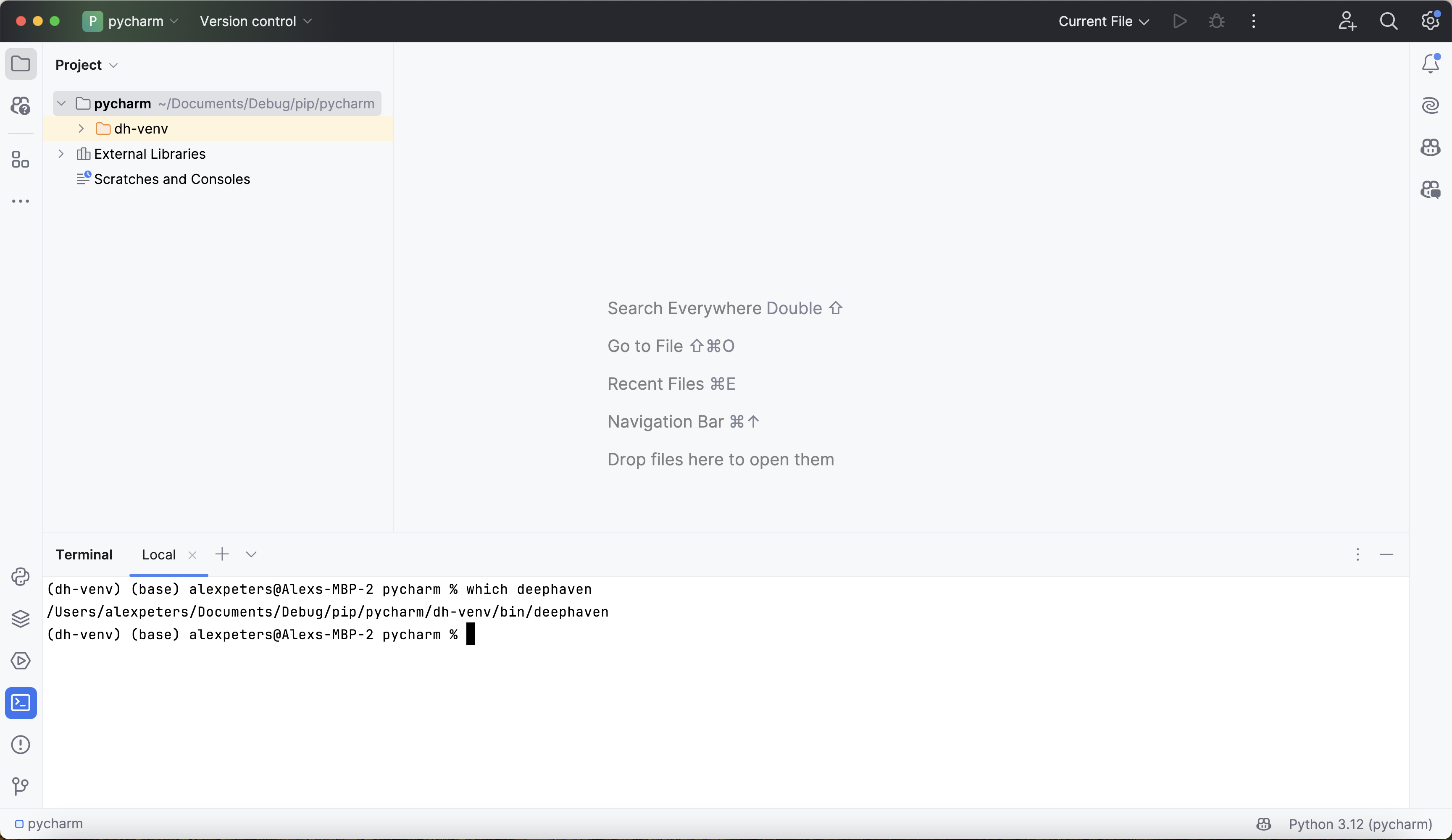Toggle the Project tool window folder button
The image size is (1452, 840).
click(x=21, y=63)
